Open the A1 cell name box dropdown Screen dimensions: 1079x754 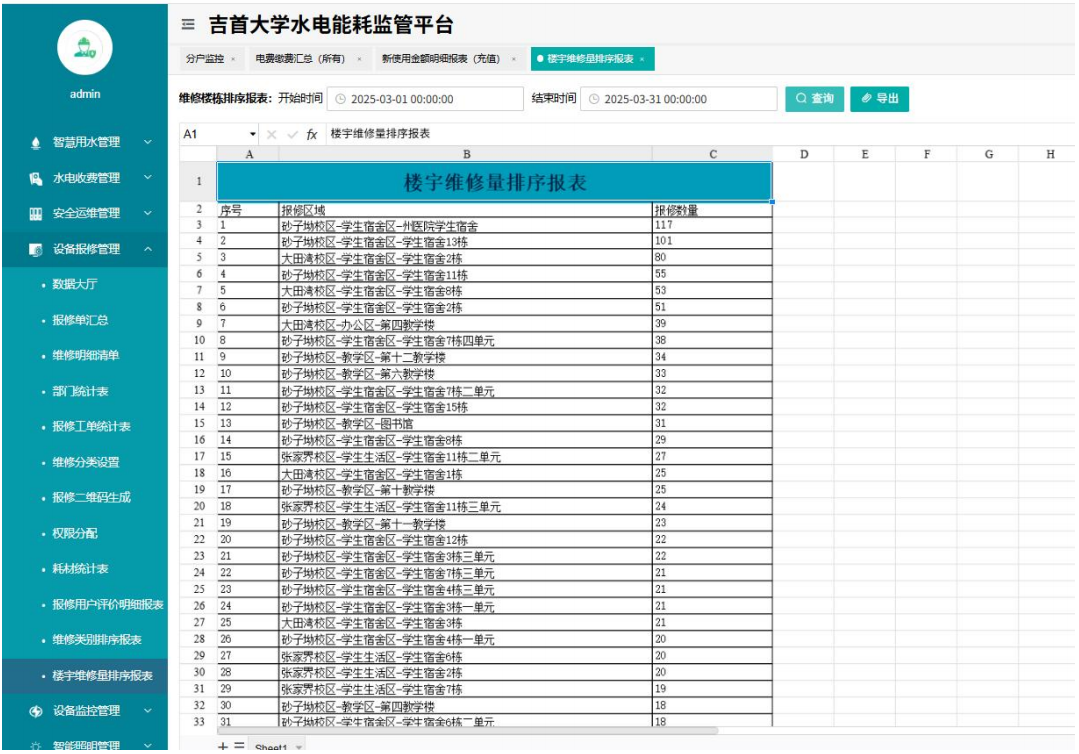coord(253,134)
